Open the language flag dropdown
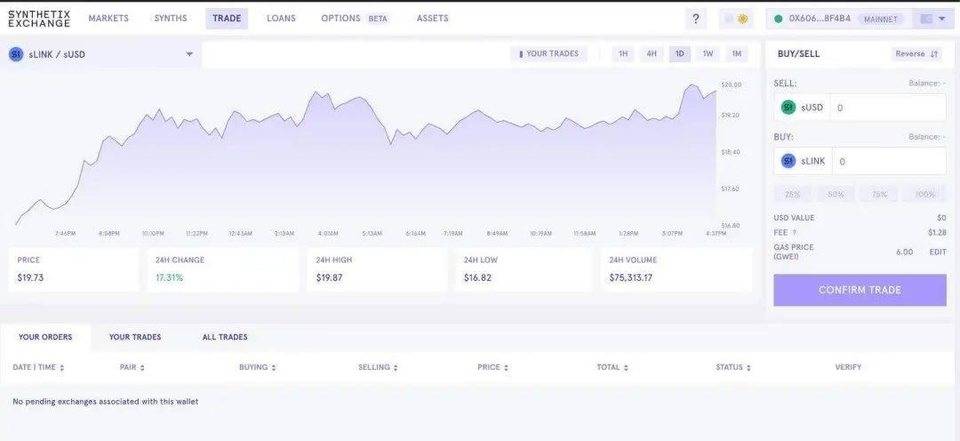This screenshot has width=960, height=441. pos(932,19)
